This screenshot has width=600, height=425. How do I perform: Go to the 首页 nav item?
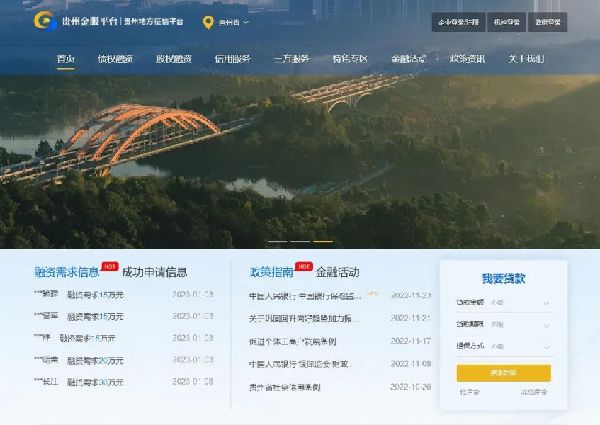[x=65, y=59]
